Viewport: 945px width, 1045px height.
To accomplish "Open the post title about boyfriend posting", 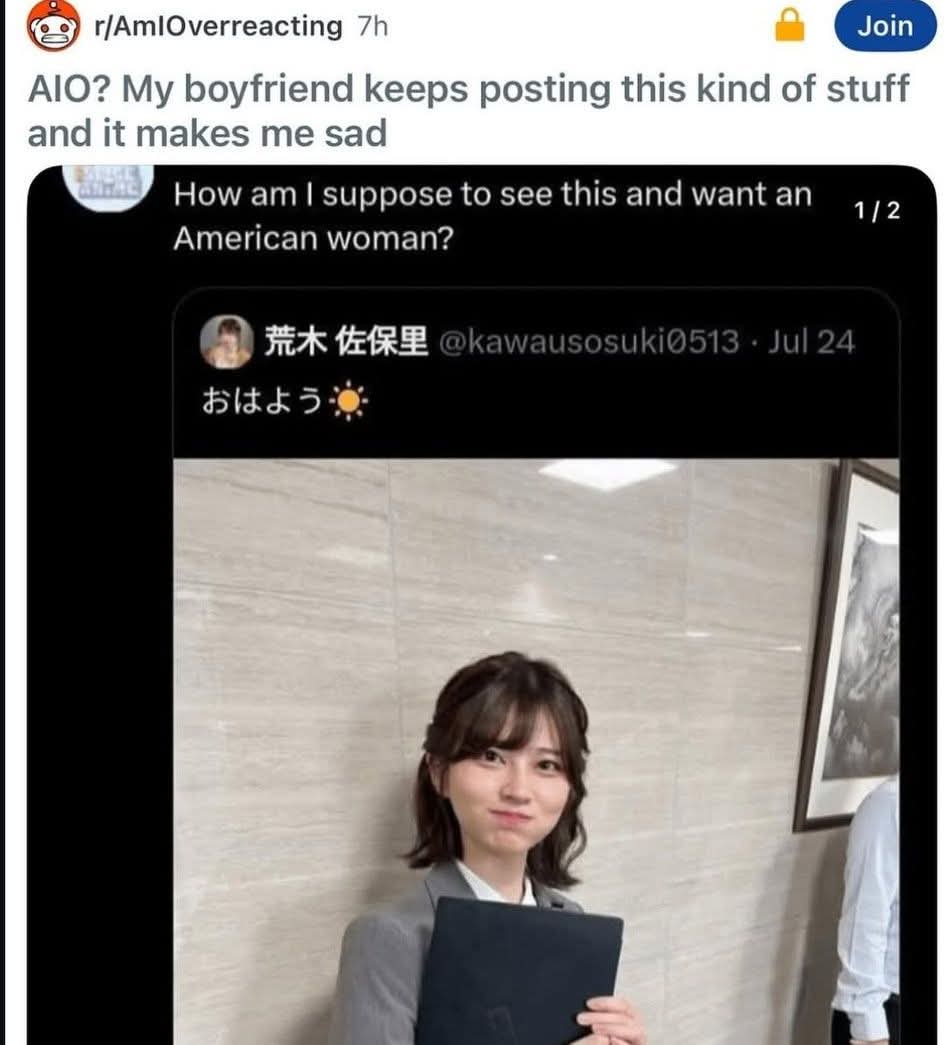I will pos(469,111).
